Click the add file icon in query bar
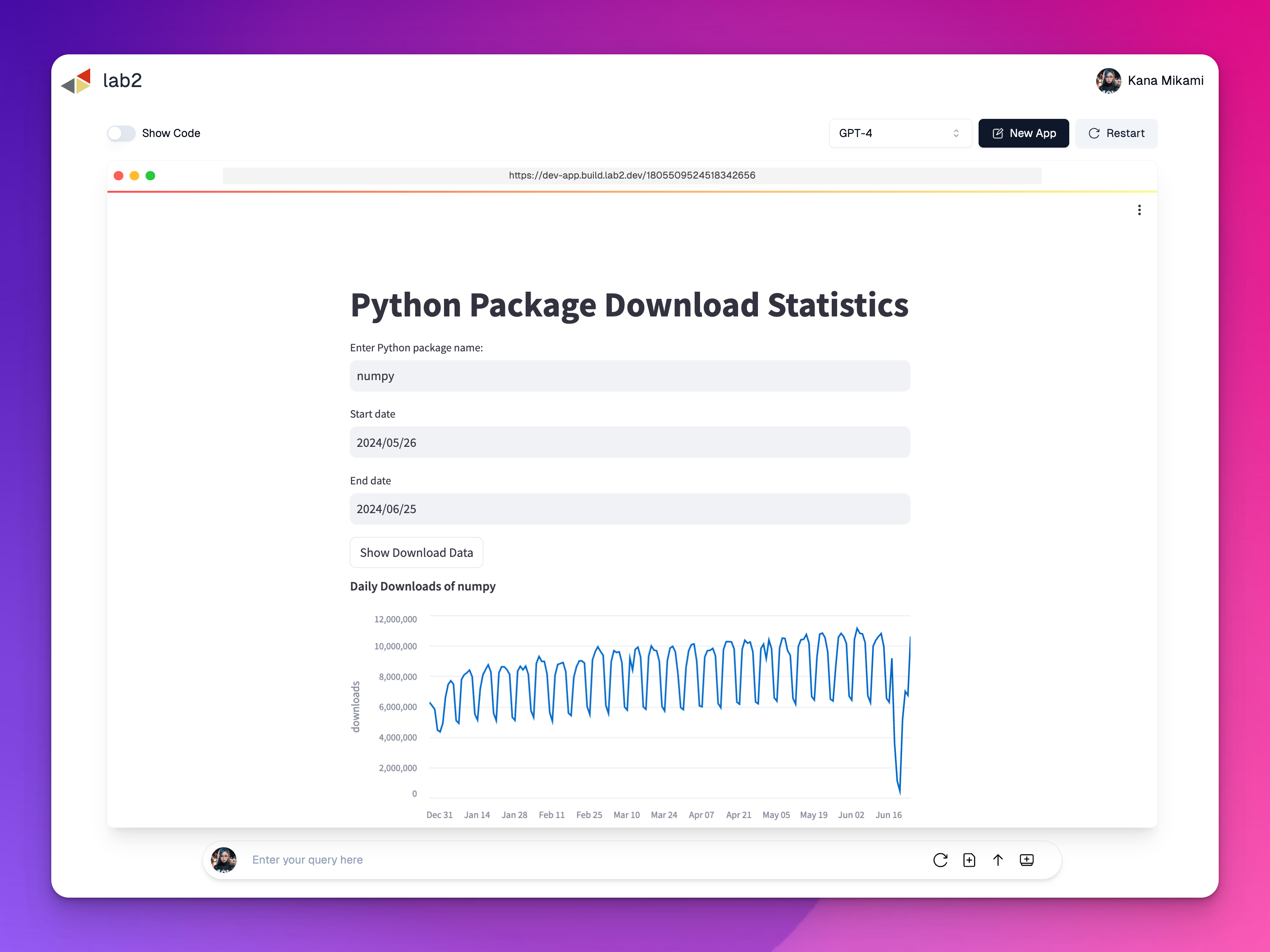 click(x=969, y=860)
